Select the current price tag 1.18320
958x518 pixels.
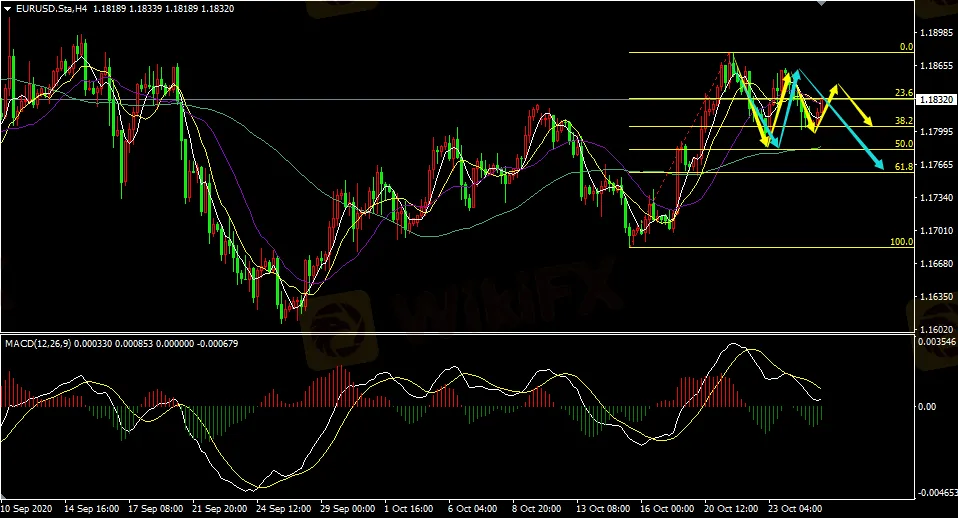click(x=935, y=100)
